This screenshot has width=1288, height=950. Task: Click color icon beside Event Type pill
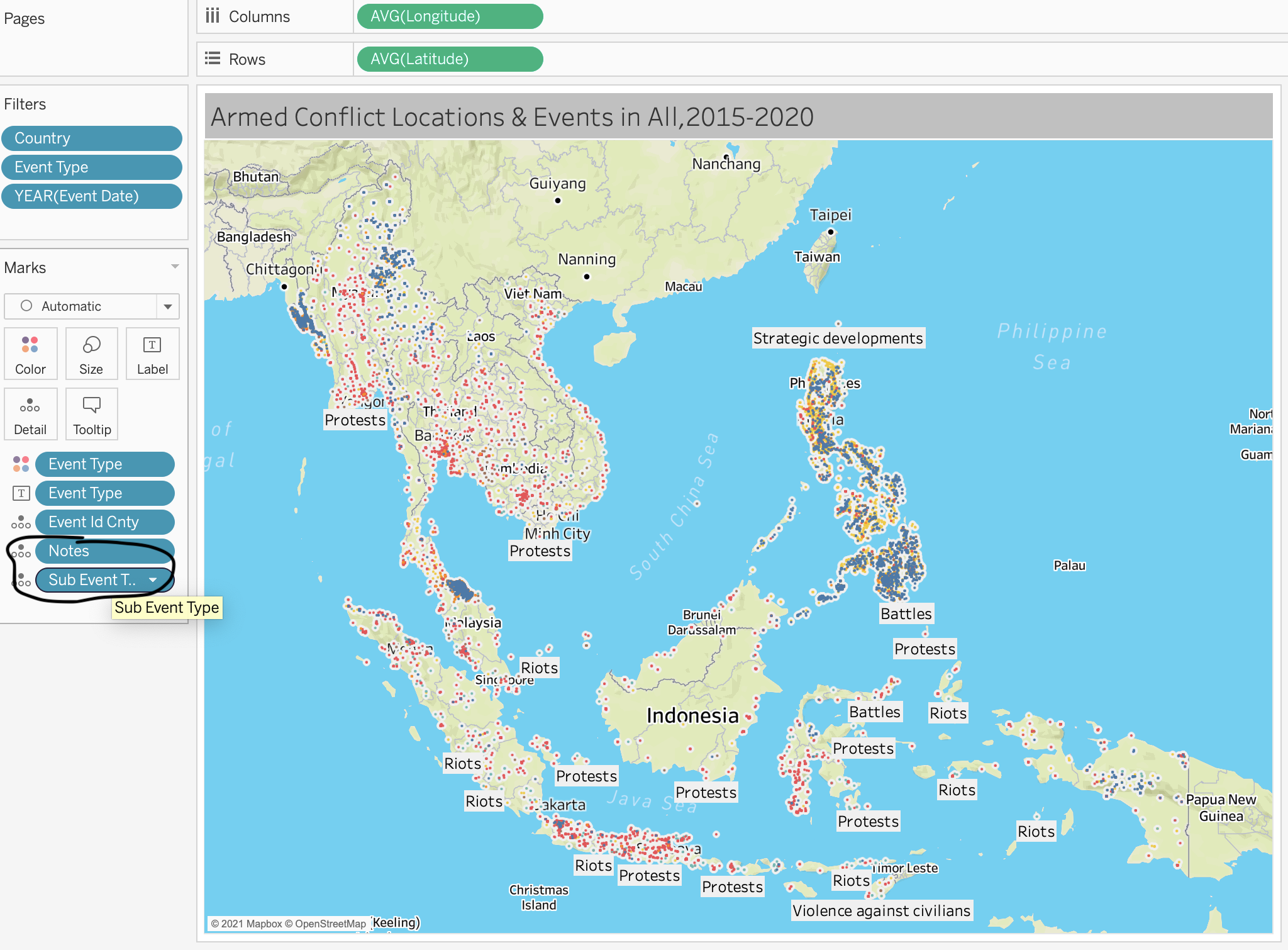(x=21, y=464)
